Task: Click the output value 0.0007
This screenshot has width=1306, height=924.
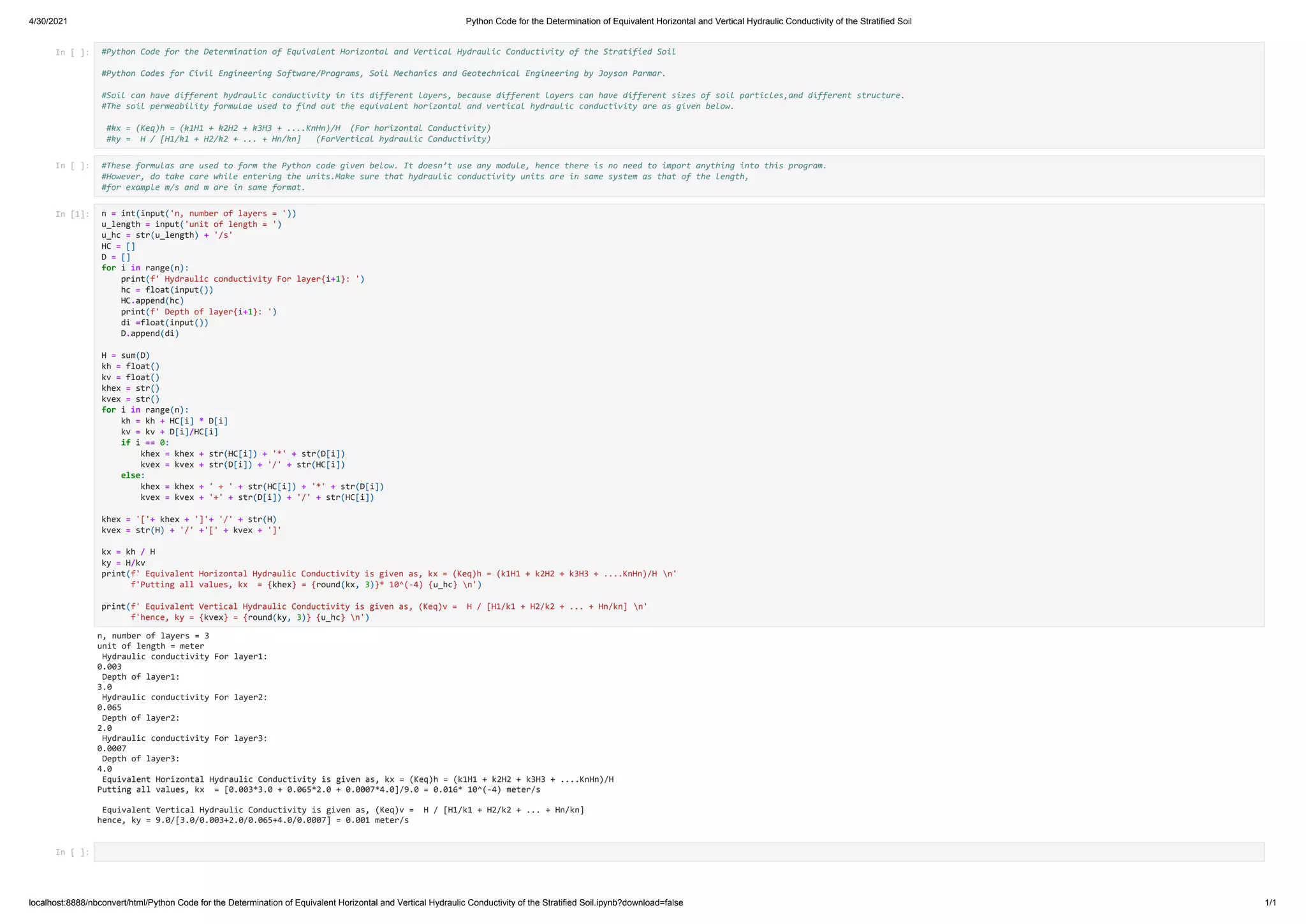Action: [112, 749]
